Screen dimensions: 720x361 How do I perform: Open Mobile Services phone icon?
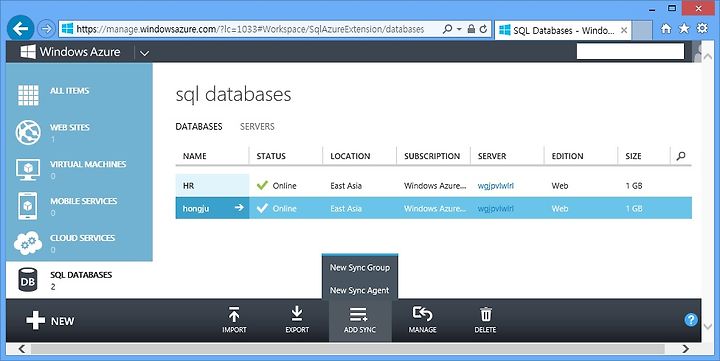(28, 206)
